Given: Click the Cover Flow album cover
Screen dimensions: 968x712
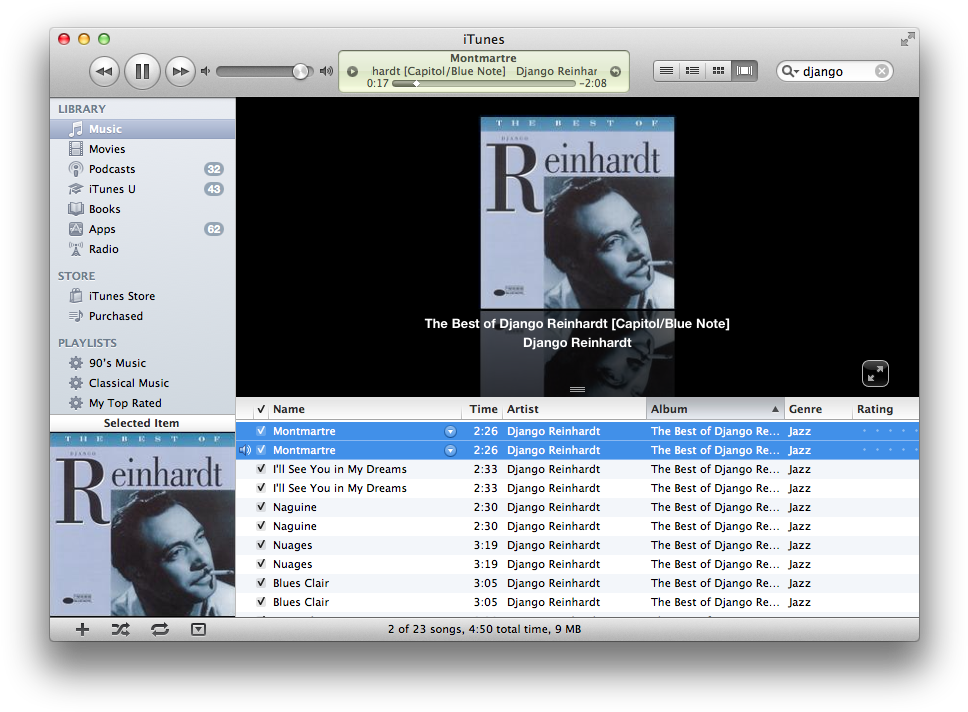Looking at the screenshot, I should [577, 212].
